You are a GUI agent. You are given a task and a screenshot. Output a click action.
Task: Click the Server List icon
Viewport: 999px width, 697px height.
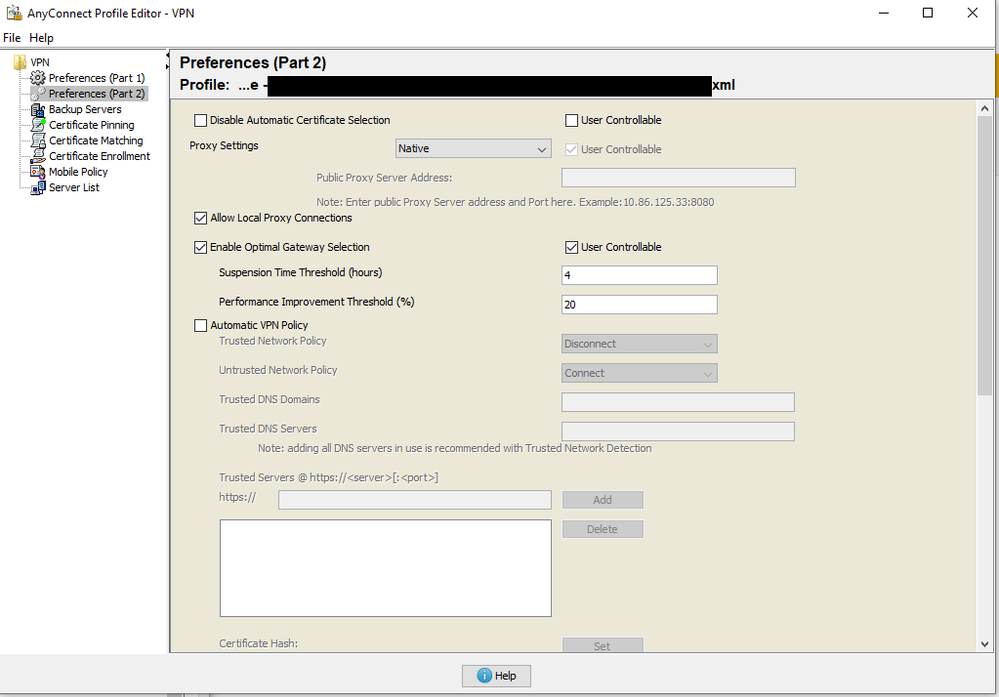(x=38, y=187)
